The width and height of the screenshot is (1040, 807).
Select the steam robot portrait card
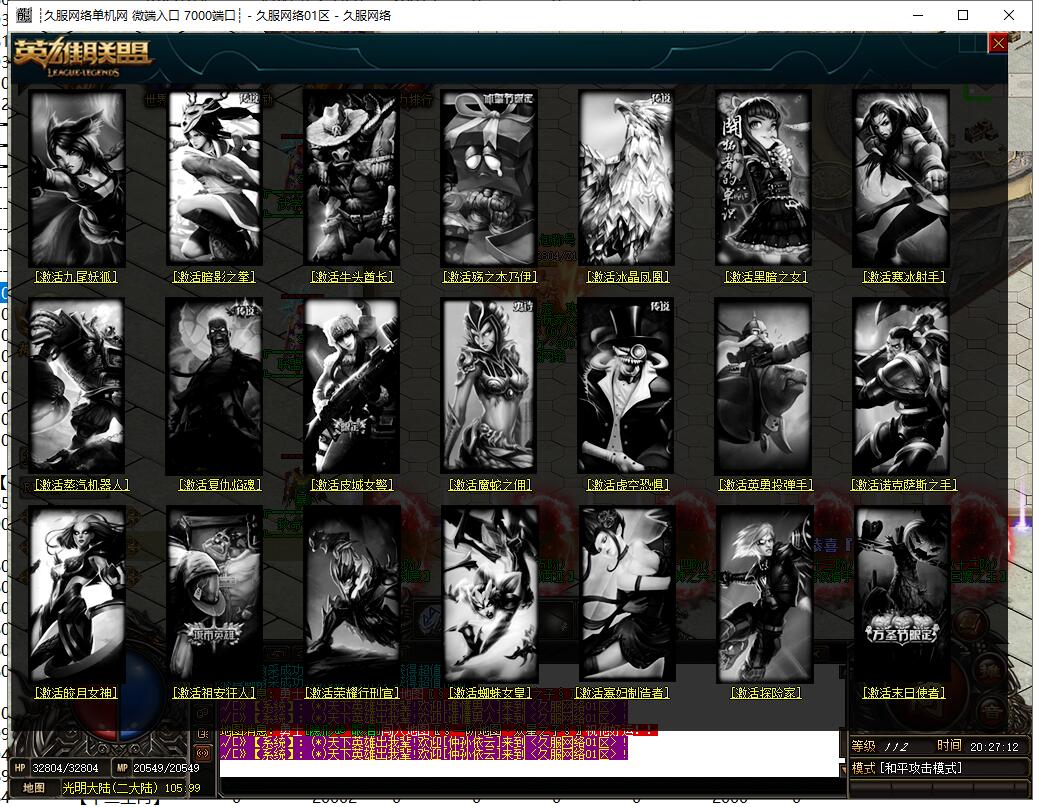[77, 386]
